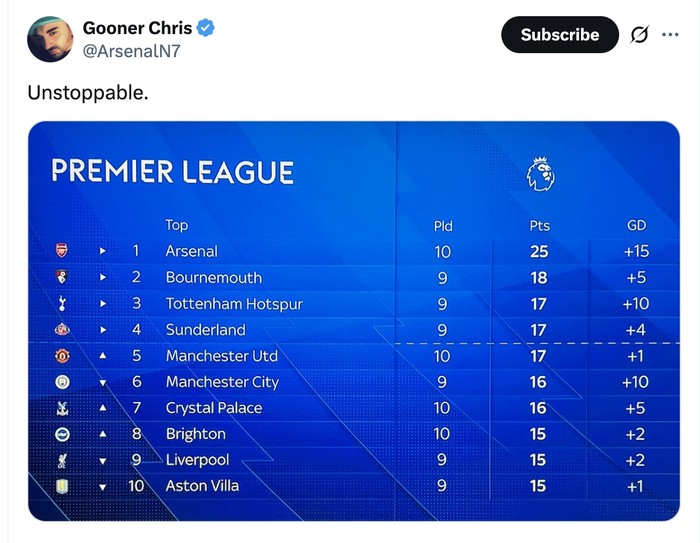This screenshot has height=543, width=700.
Task: Click the Manchester City crest
Action: (x=62, y=381)
